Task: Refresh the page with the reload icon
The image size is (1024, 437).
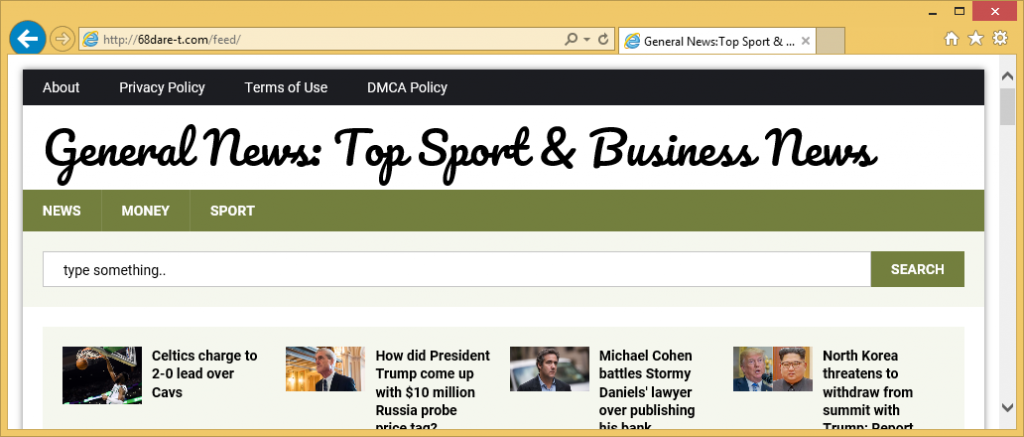Action: click(603, 40)
